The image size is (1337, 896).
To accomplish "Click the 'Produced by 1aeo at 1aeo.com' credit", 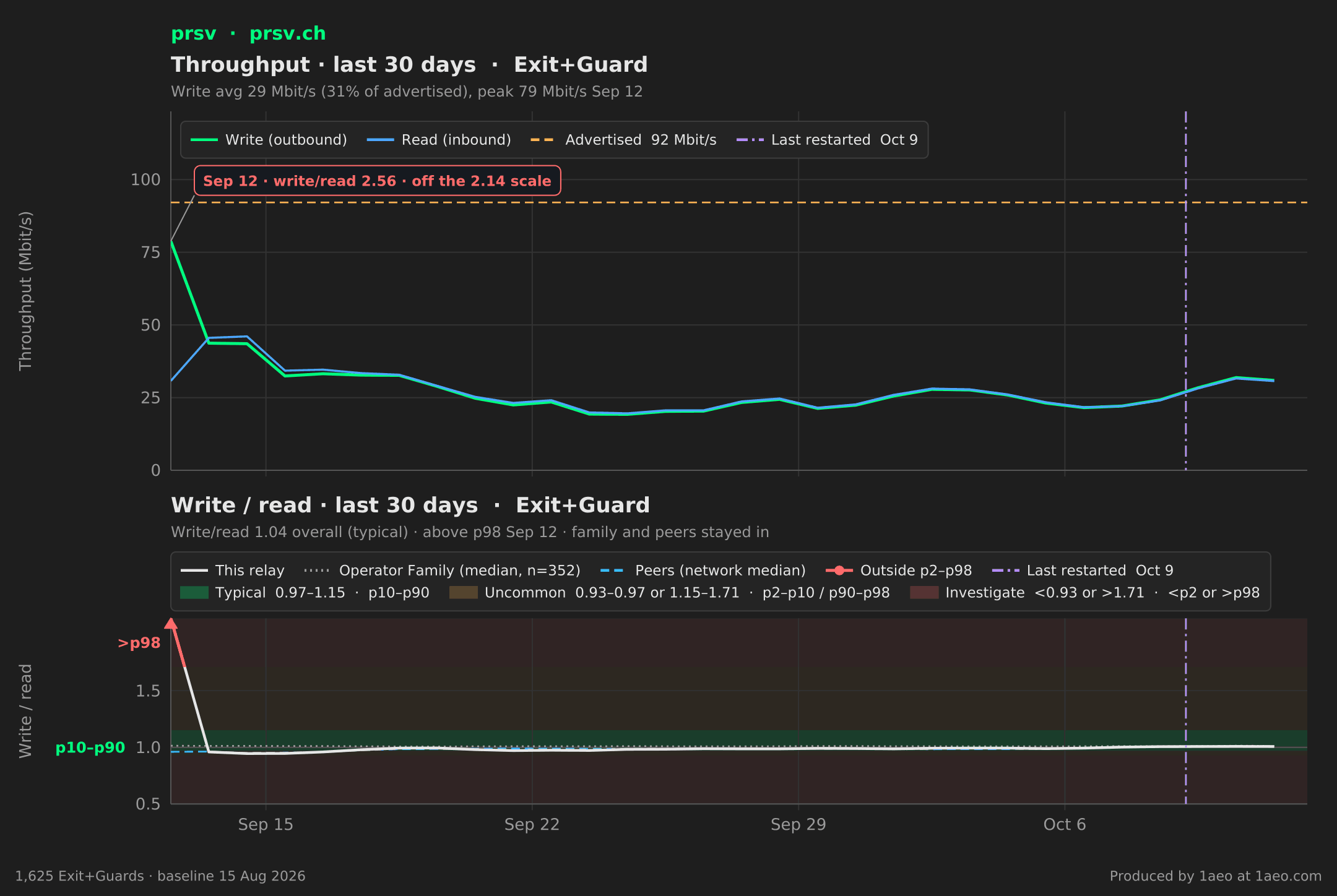I will (x=1215, y=876).
